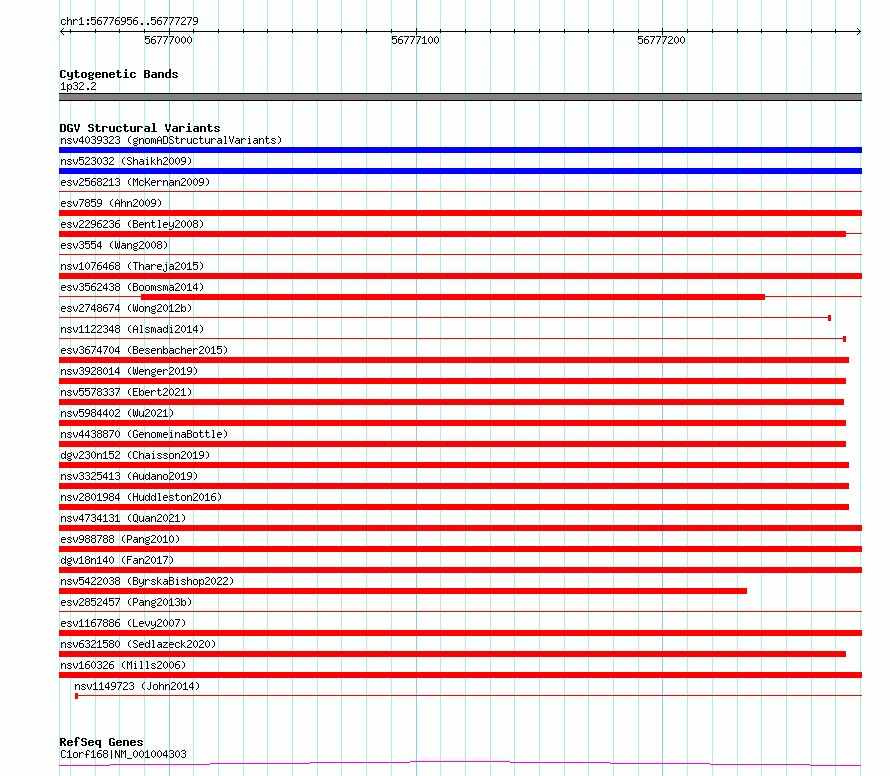Open variant nsv5984402 (Wu2021)
Viewport: 890px width, 776px height.
coord(117,413)
